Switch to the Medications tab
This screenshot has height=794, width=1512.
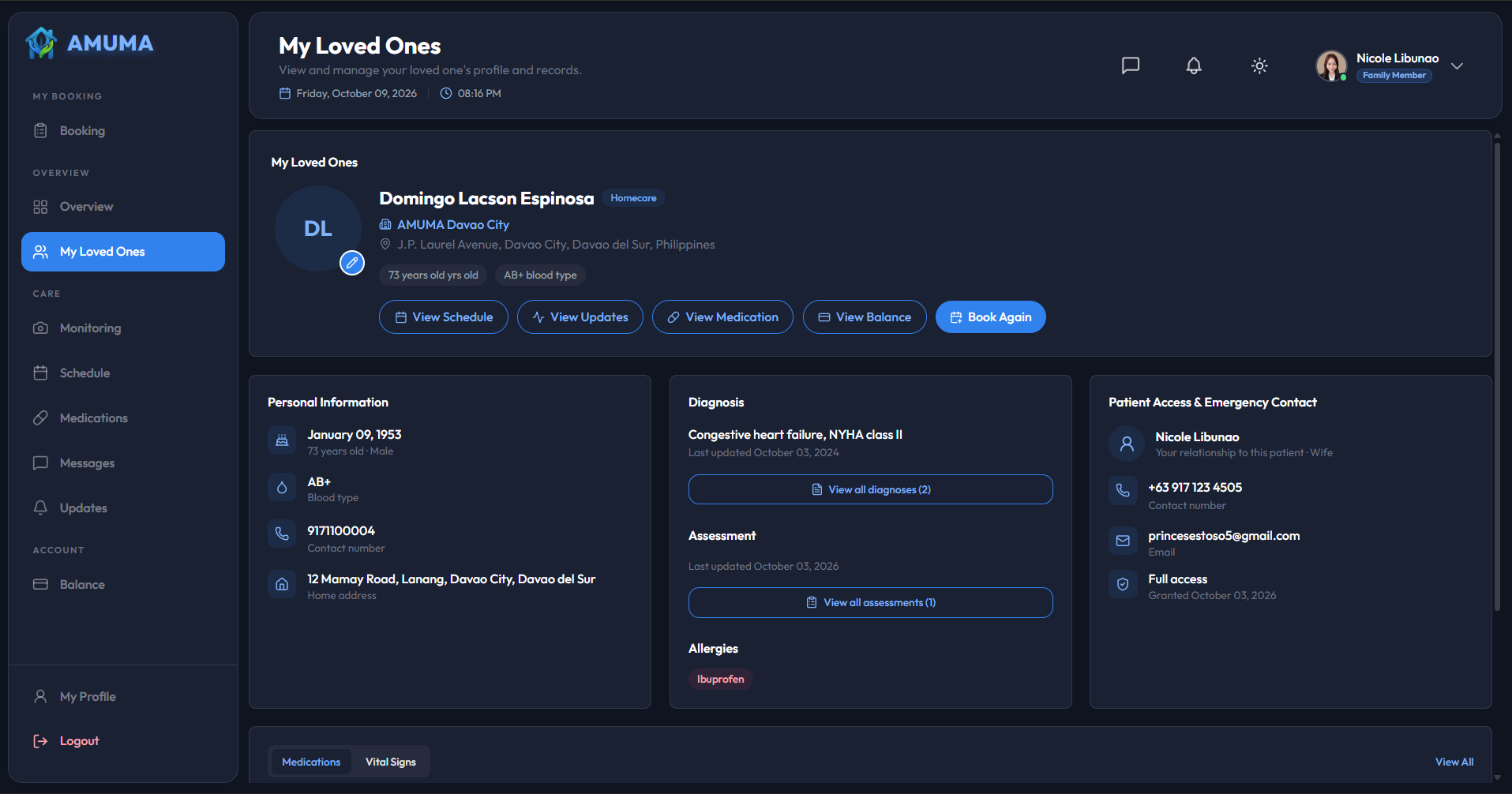(311, 762)
